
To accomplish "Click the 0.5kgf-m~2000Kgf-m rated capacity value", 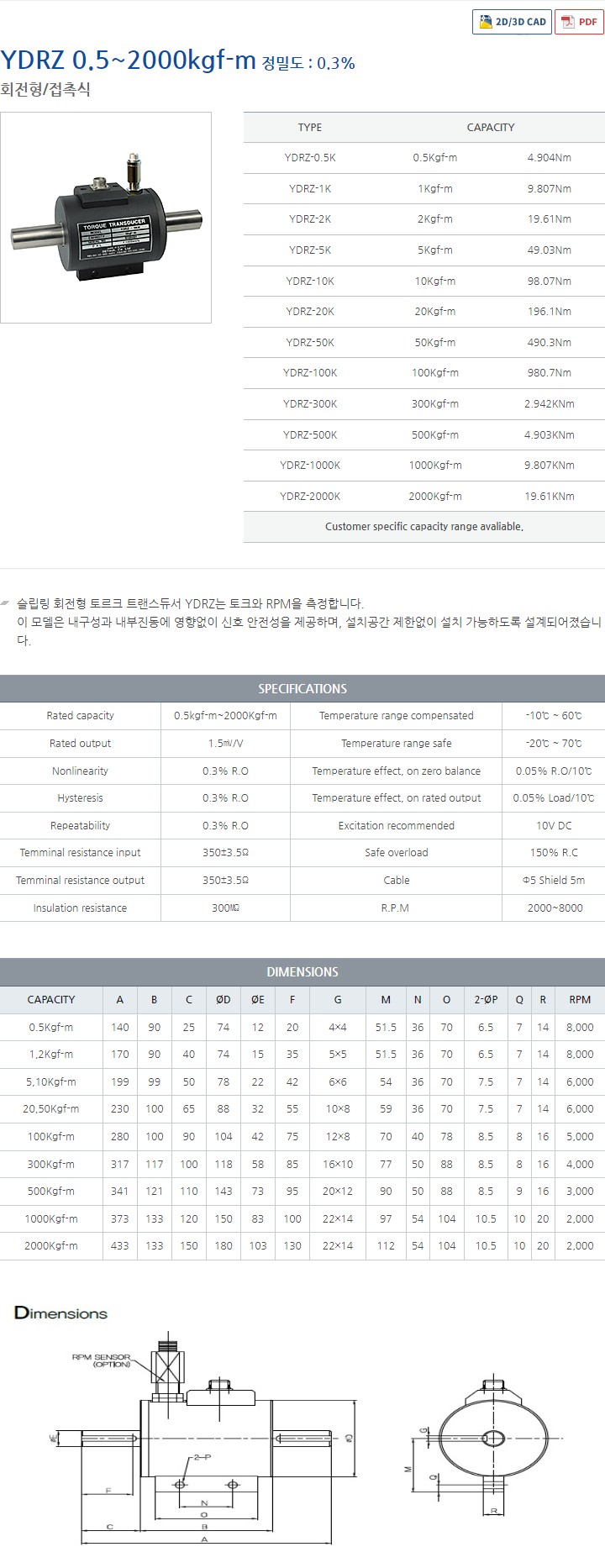I will [x=225, y=716].
